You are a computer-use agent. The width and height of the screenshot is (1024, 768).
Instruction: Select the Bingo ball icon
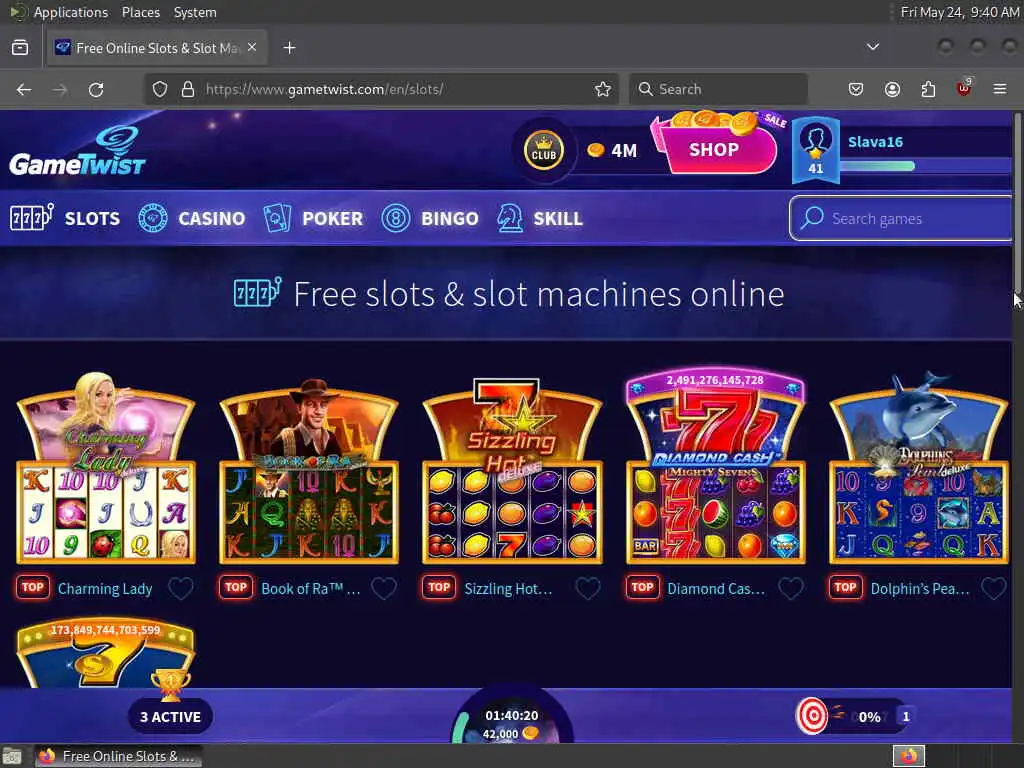click(396, 218)
